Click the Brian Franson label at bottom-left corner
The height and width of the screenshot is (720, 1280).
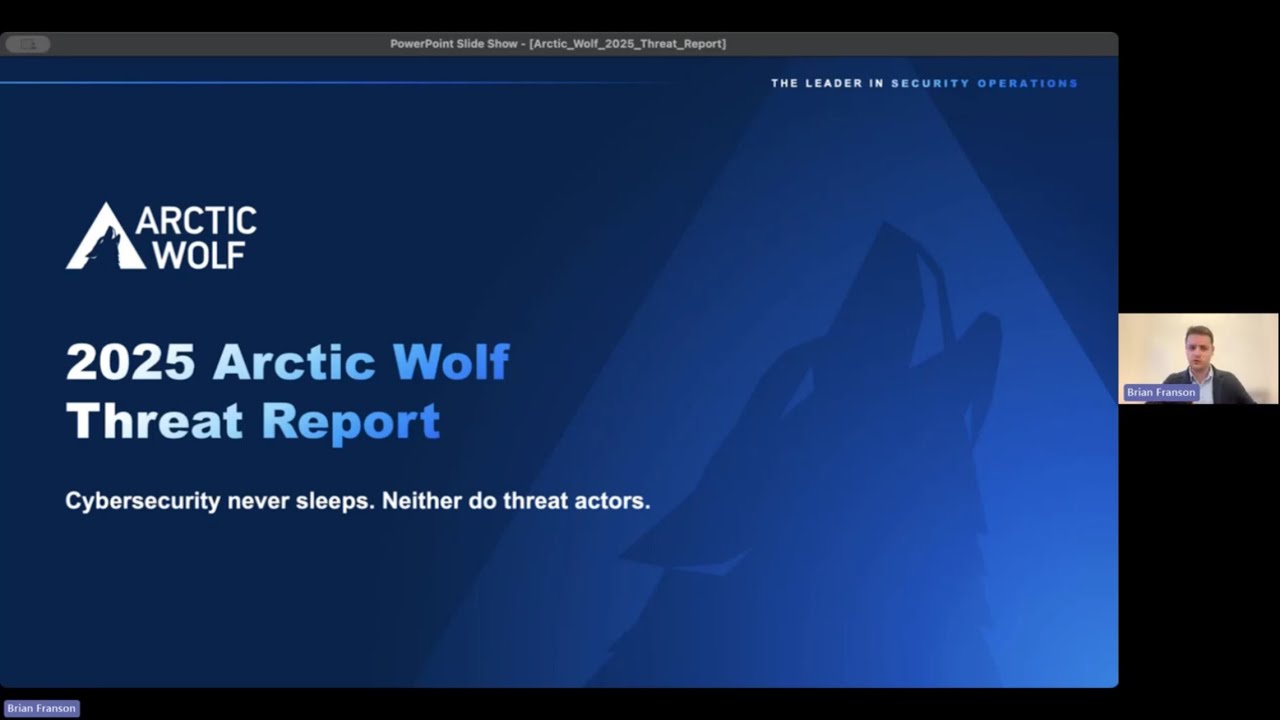41,708
